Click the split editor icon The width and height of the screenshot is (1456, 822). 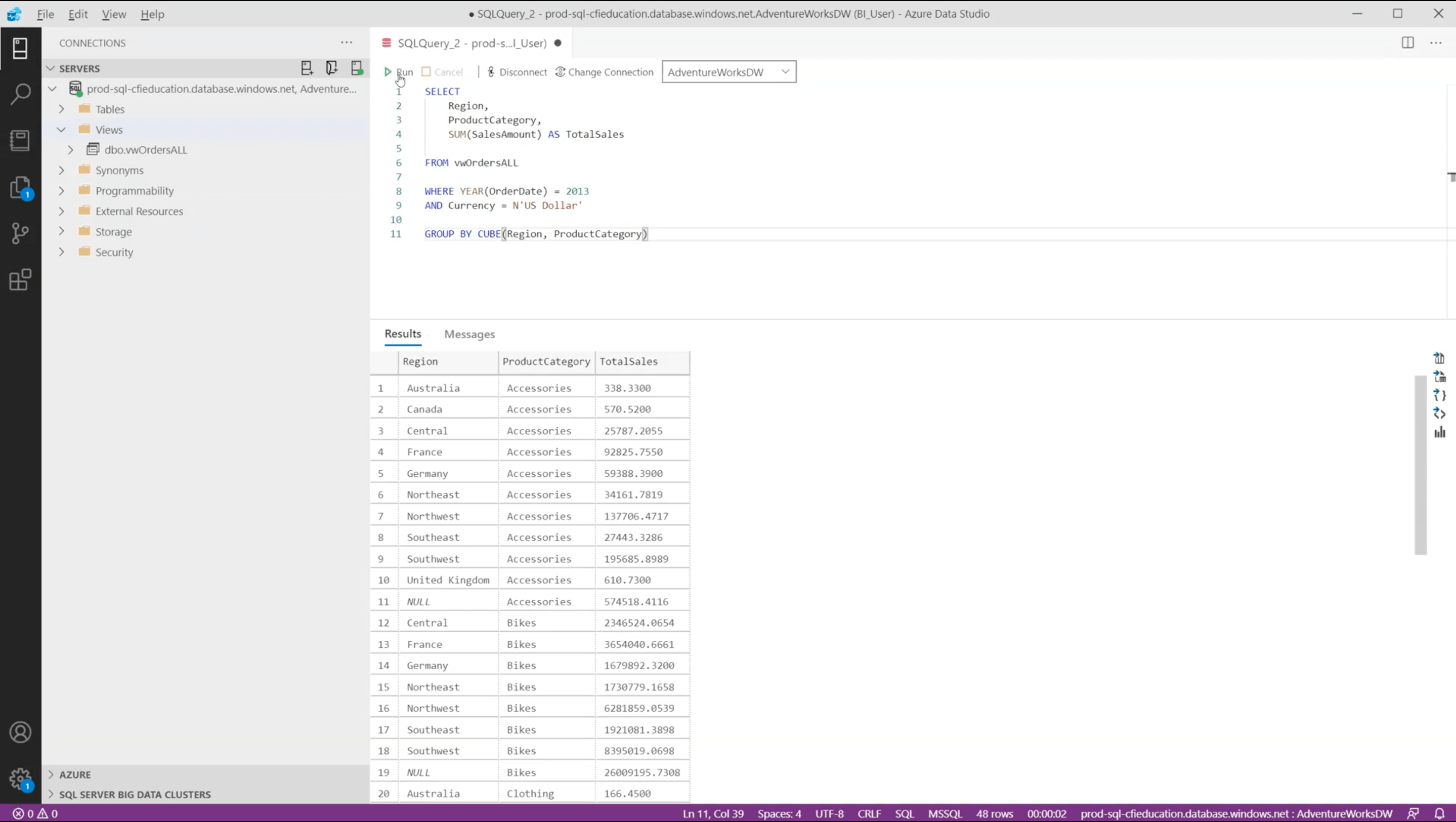point(1407,43)
